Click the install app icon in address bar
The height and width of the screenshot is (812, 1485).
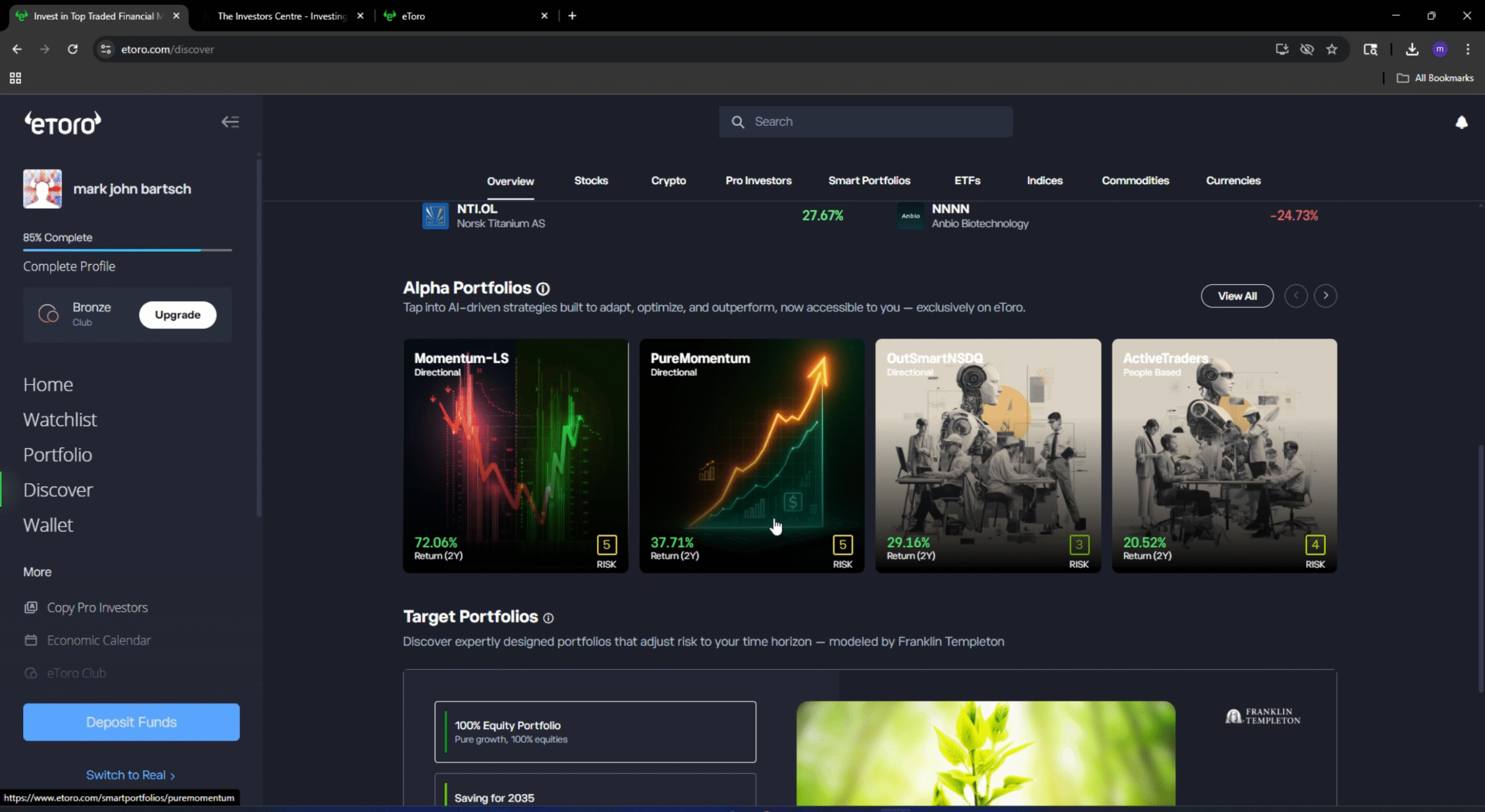tap(1282, 49)
